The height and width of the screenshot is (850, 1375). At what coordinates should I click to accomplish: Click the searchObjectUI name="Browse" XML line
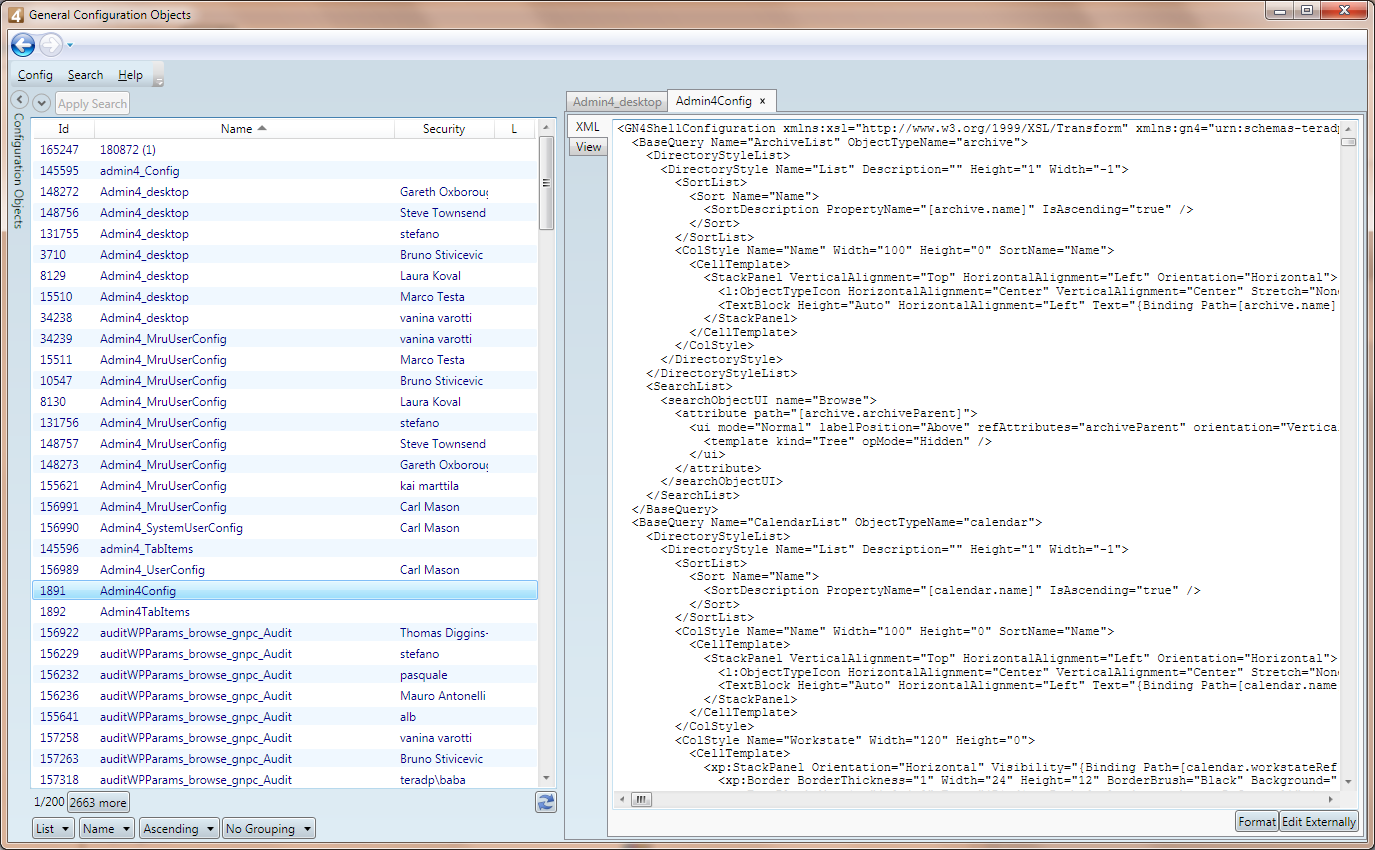[x=768, y=400]
